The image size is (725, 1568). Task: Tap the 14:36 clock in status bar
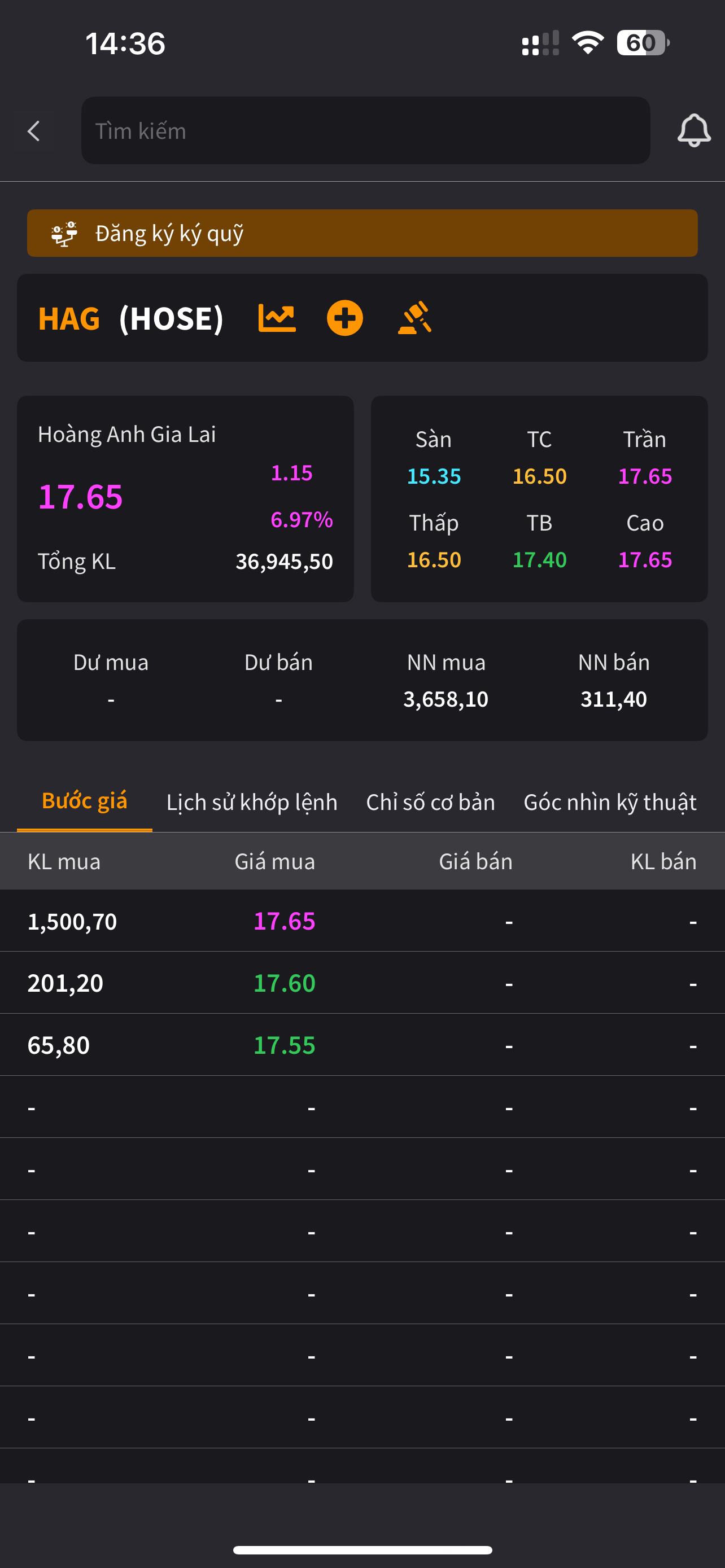[x=125, y=43]
